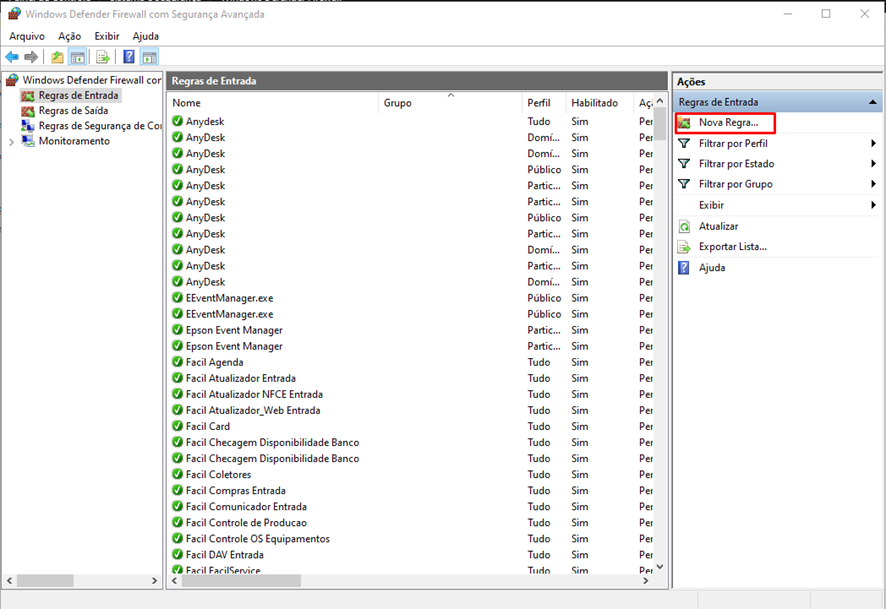Viewport: 886px width, 609px height.
Task: Sort rules by the Perfil column header
Action: 544,103
